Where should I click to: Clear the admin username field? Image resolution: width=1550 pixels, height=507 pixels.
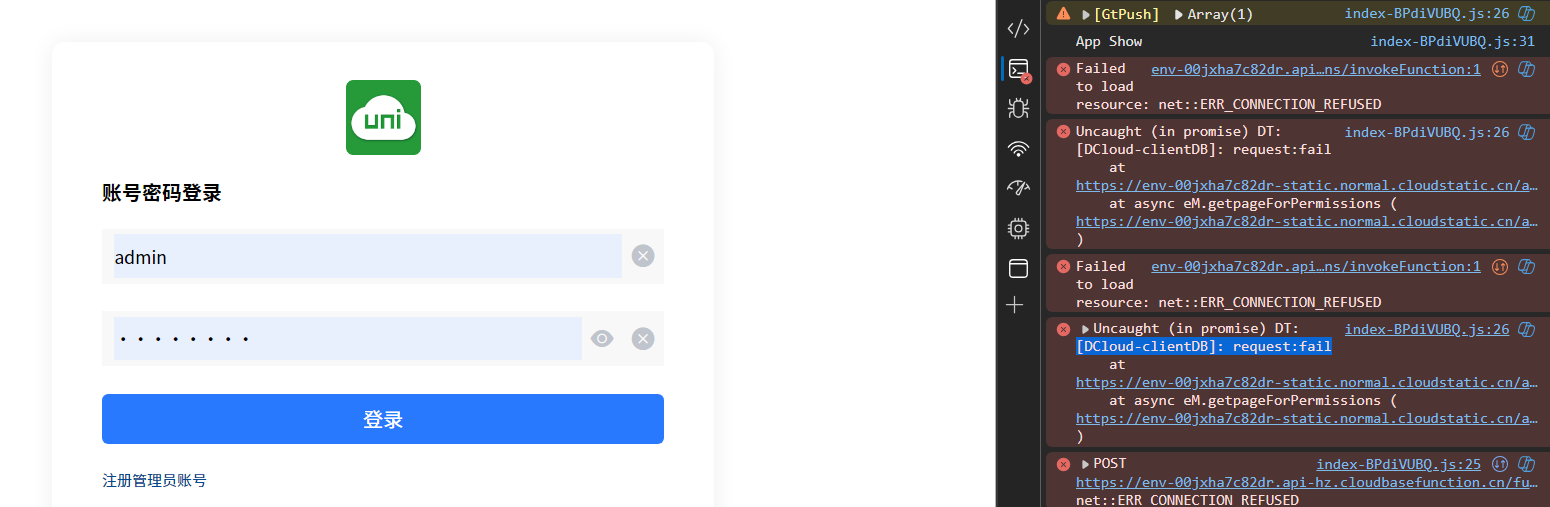coord(643,256)
